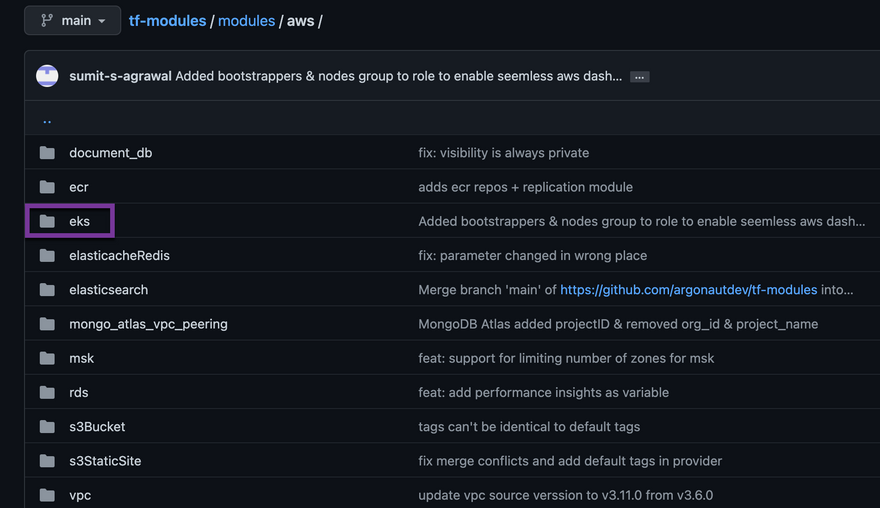The height and width of the screenshot is (508, 880).
Task: Click the rds folder icon
Action: [x=47, y=392]
